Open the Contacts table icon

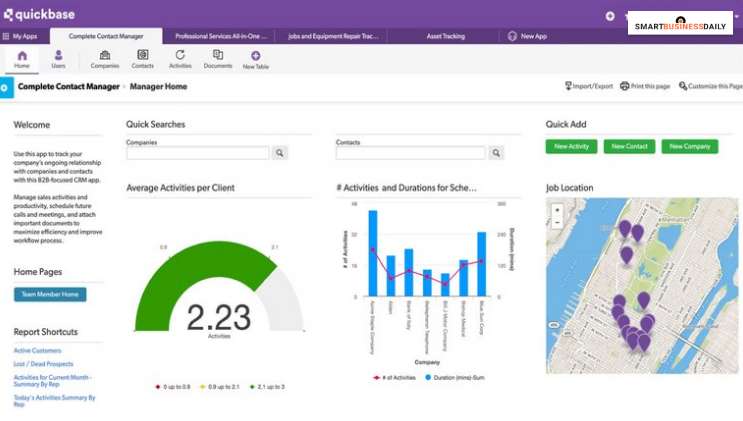tap(143, 60)
